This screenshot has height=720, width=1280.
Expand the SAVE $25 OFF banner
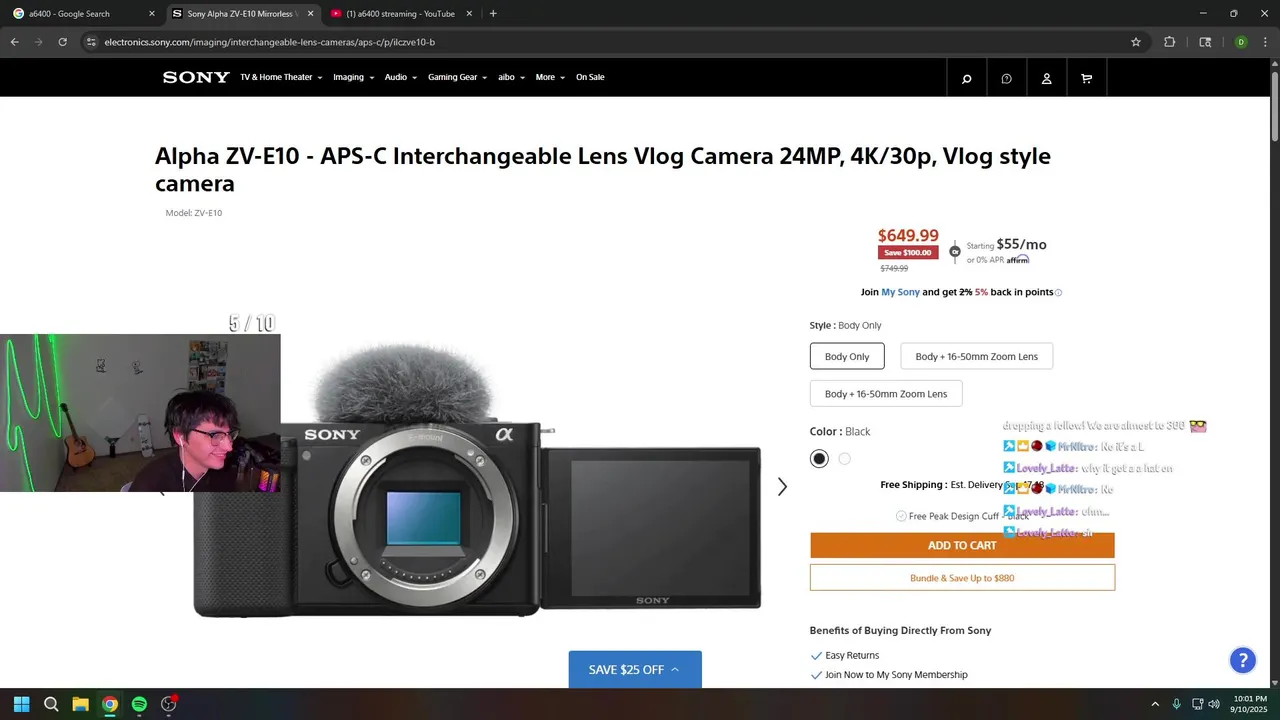click(635, 669)
